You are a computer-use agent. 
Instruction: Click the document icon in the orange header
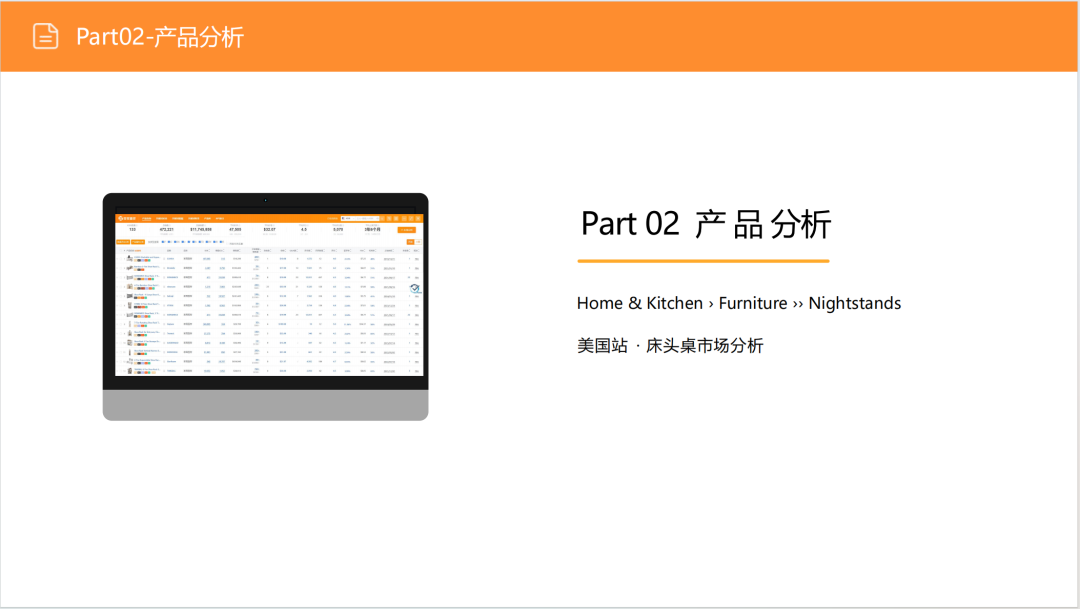(x=45, y=37)
